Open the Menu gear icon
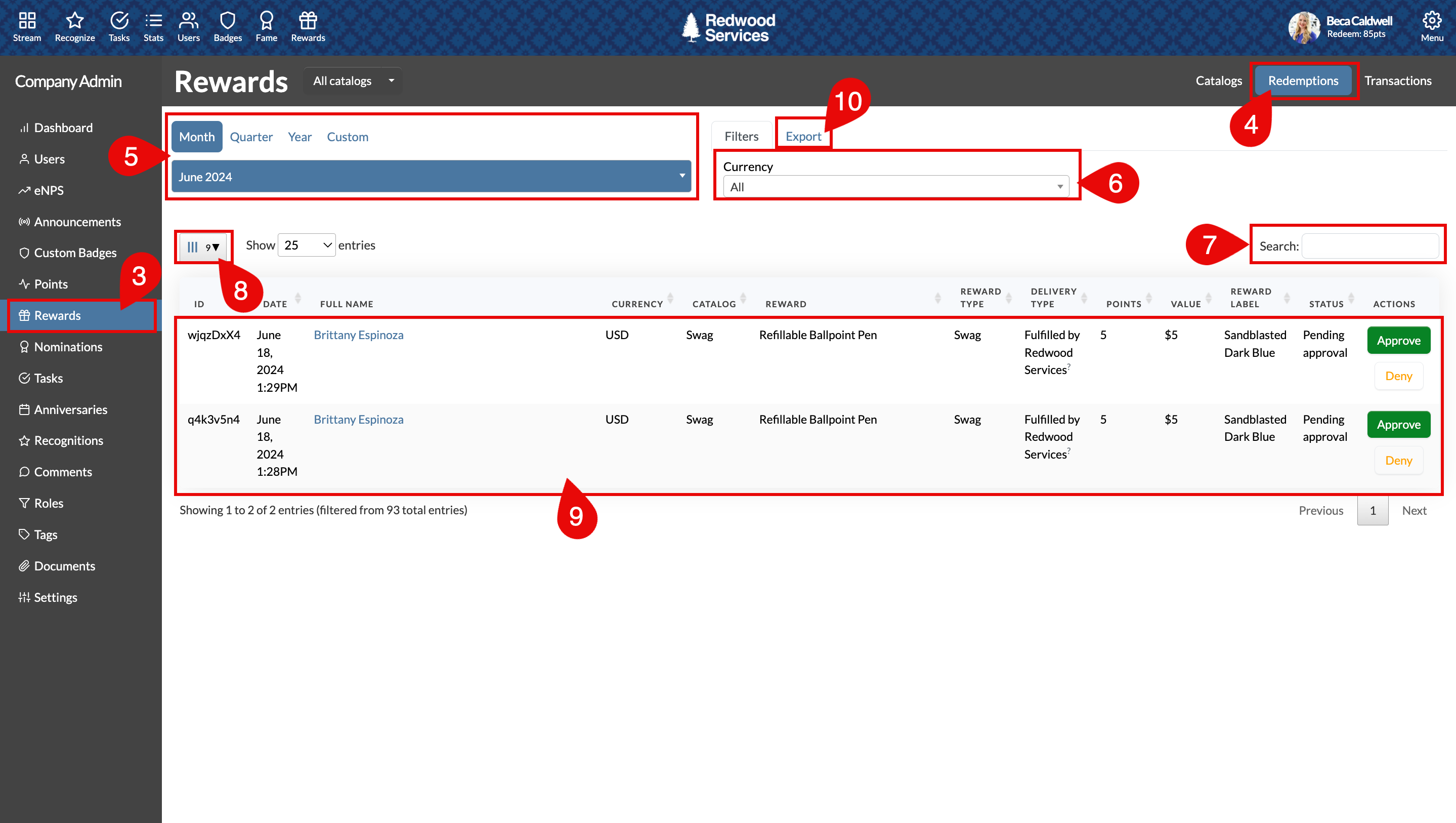This screenshot has height=823, width=1456. pyautogui.click(x=1432, y=27)
